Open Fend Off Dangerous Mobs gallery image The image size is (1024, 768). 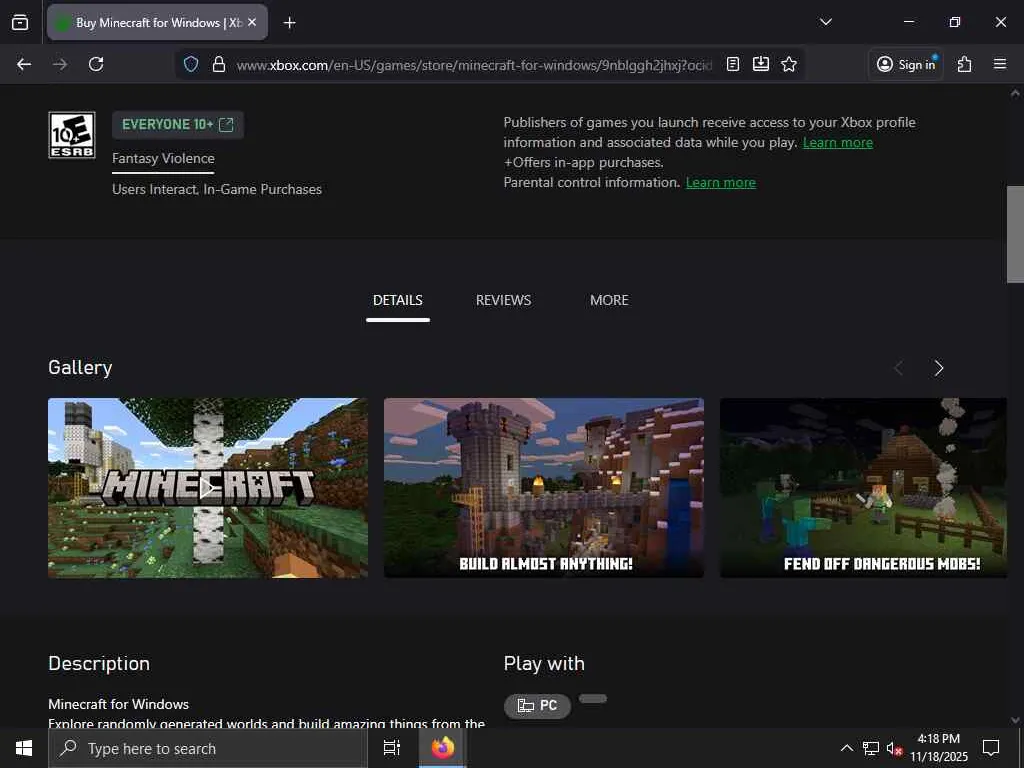click(x=863, y=488)
